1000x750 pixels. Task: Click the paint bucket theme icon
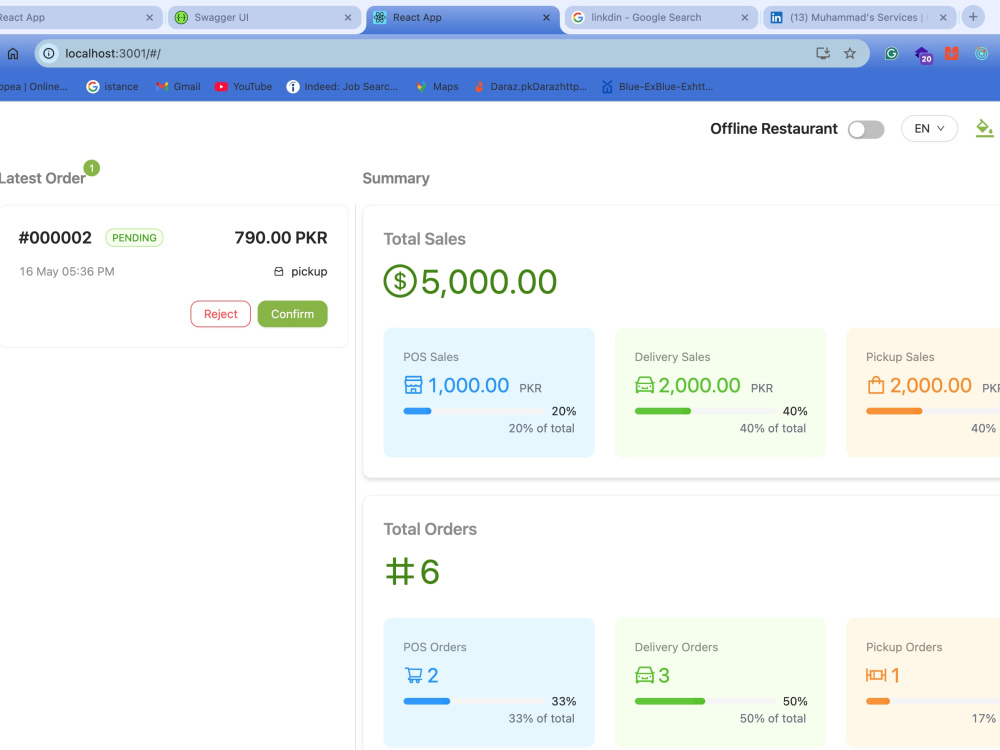(x=984, y=128)
